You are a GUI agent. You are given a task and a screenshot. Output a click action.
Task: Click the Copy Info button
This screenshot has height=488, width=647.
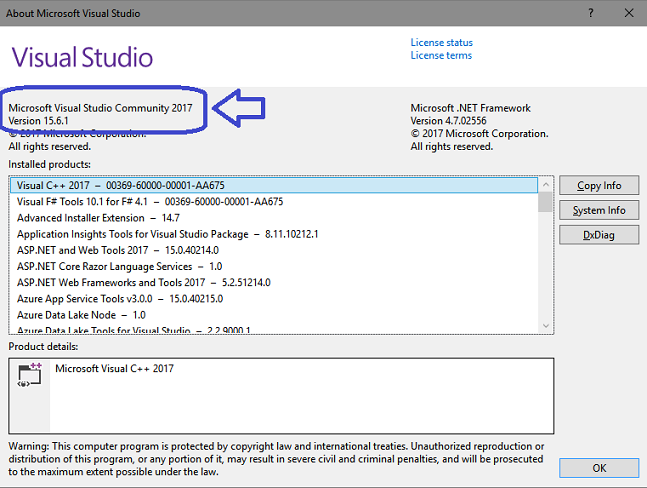599,186
